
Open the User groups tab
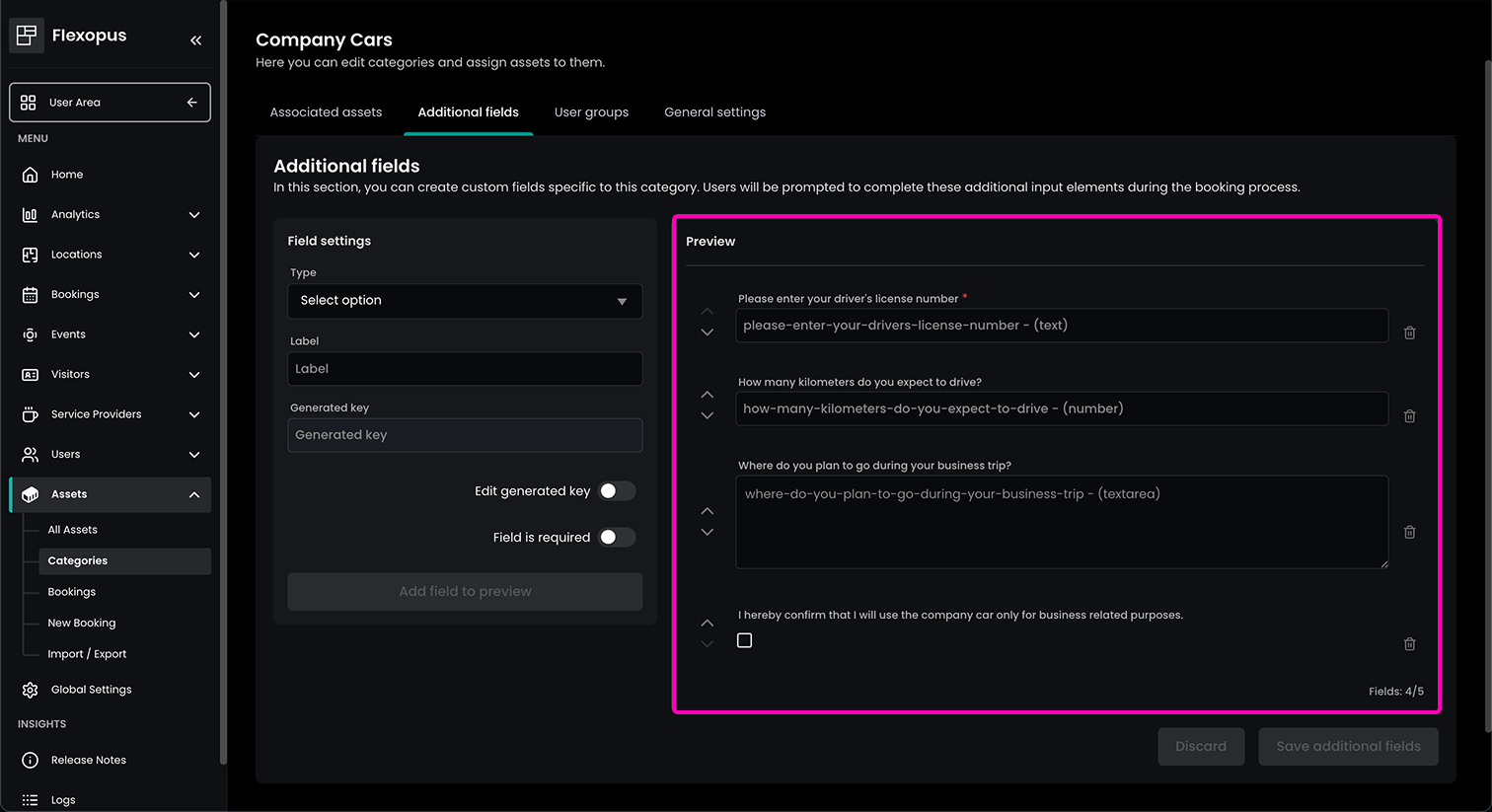click(591, 112)
